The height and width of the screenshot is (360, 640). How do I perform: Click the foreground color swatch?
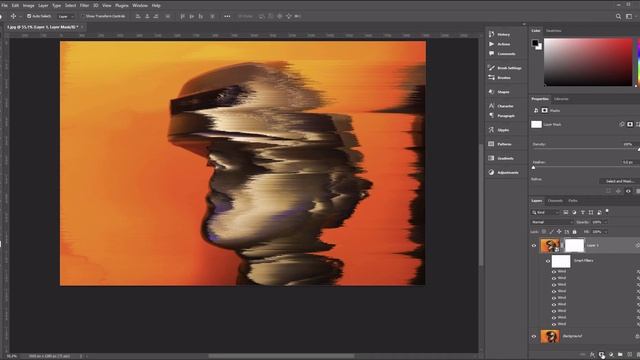[535, 43]
